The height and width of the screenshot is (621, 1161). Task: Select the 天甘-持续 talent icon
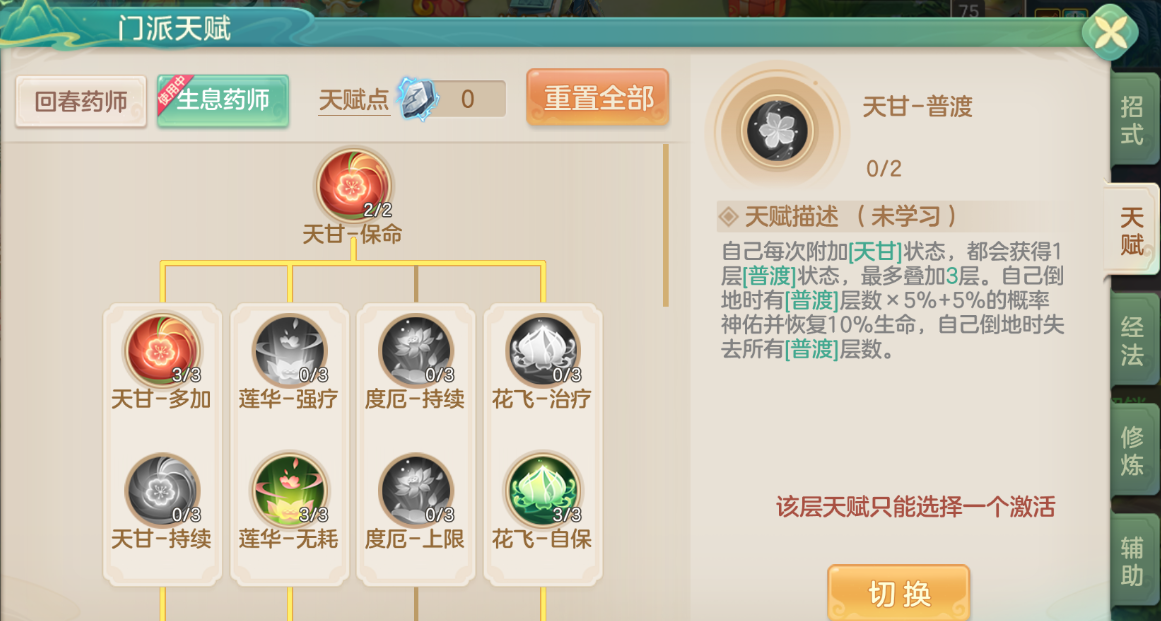coord(162,490)
